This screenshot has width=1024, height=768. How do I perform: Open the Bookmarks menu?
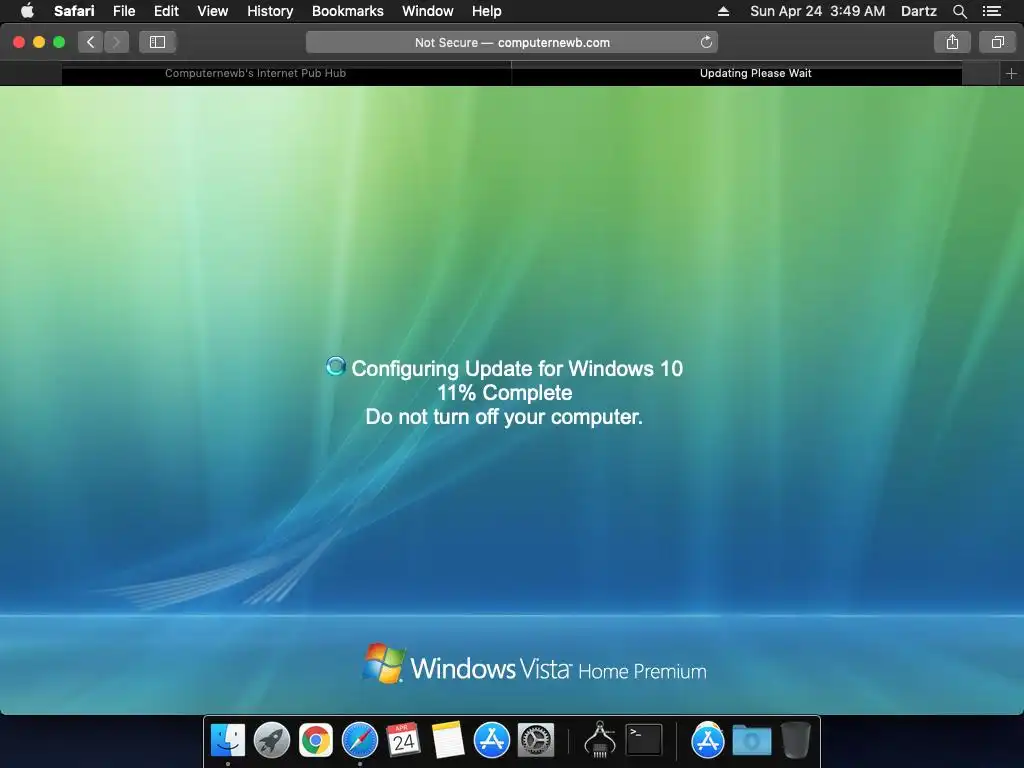click(x=347, y=11)
